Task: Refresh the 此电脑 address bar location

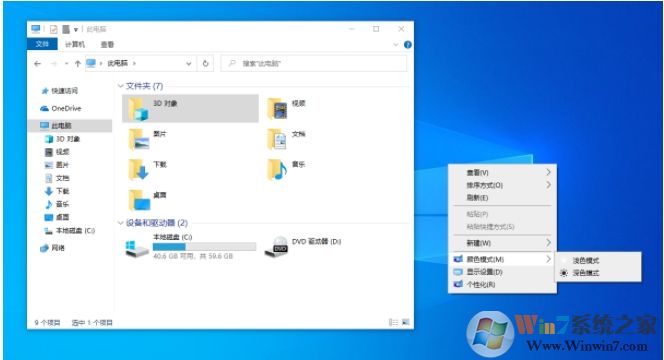Action: (205, 64)
